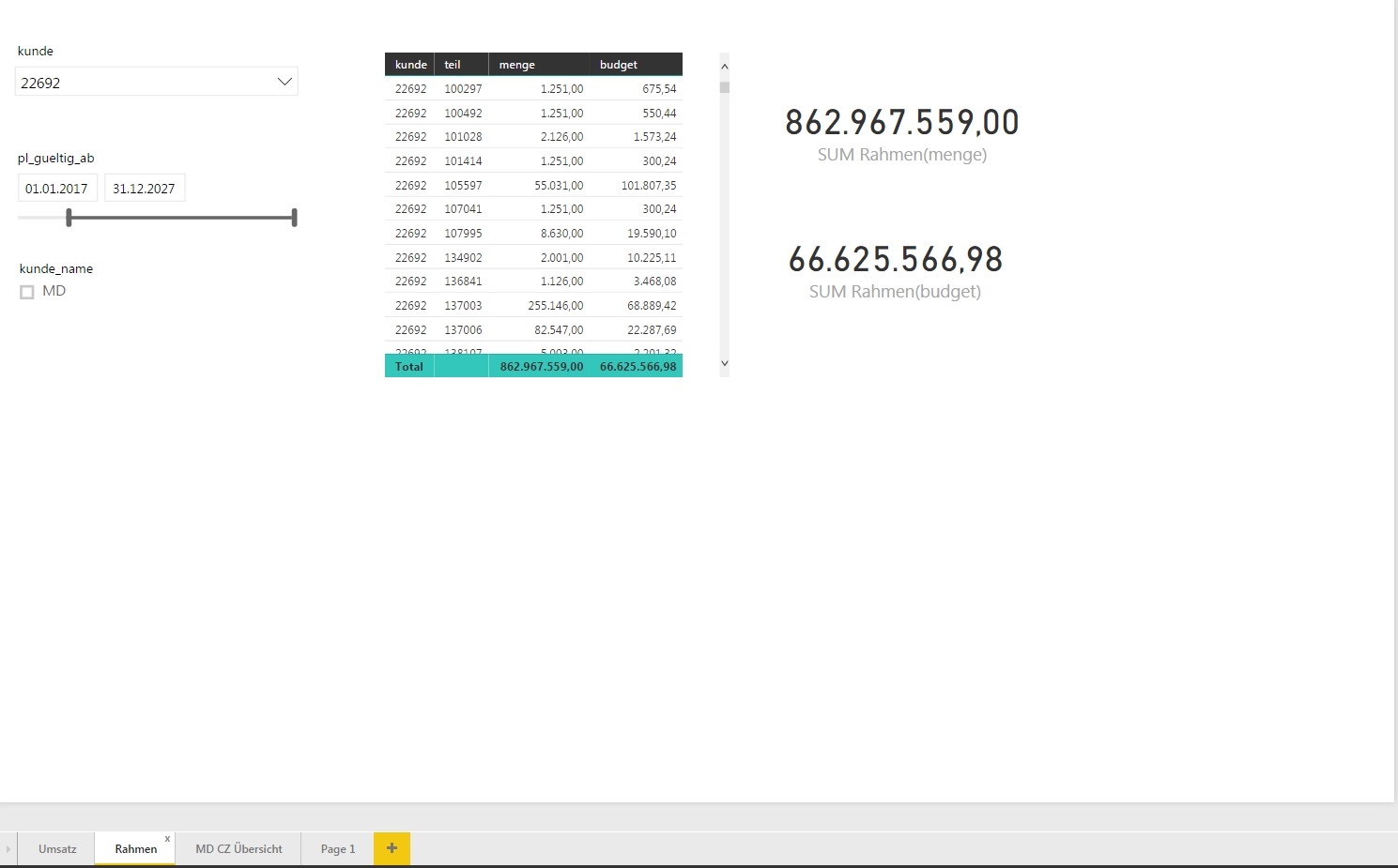Click the left handle of date slider
Image resolution: width=1398 pixels, height=868 pixels.
coord(69,218)
